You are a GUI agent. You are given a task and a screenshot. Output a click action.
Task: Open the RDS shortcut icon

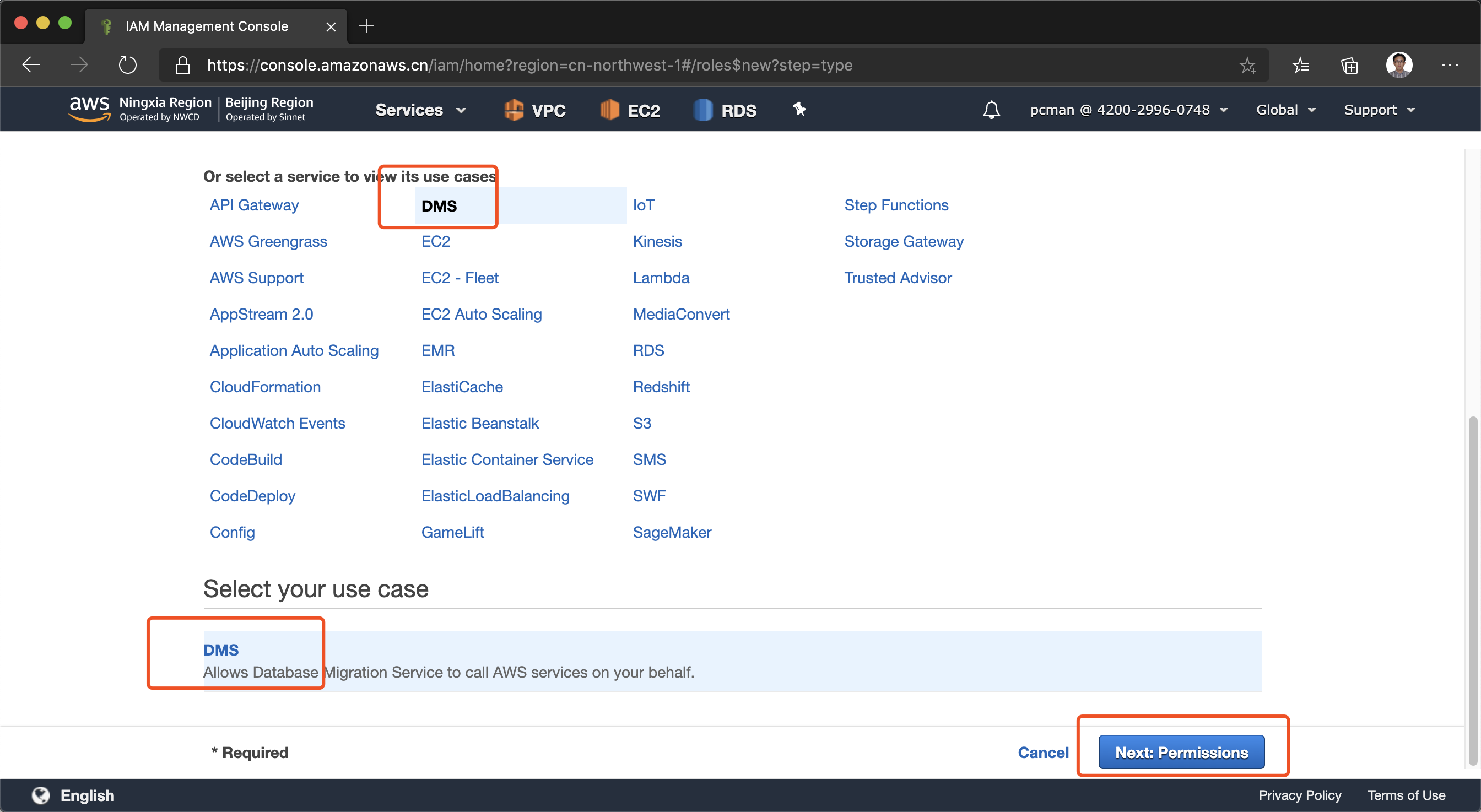pyautogui.click(x=702, y=110)
